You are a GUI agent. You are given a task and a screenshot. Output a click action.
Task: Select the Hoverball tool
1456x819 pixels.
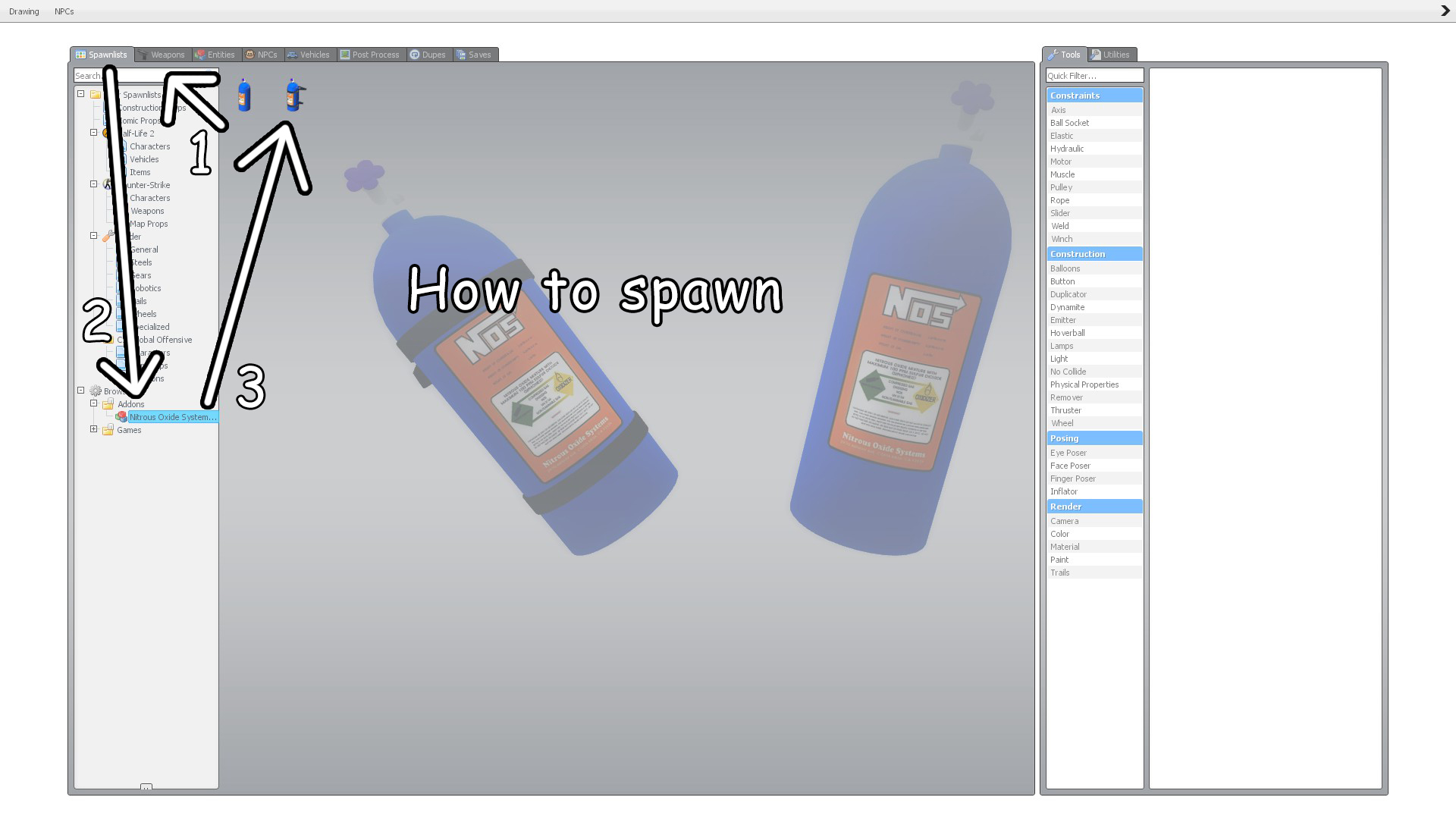[1094, 333]
